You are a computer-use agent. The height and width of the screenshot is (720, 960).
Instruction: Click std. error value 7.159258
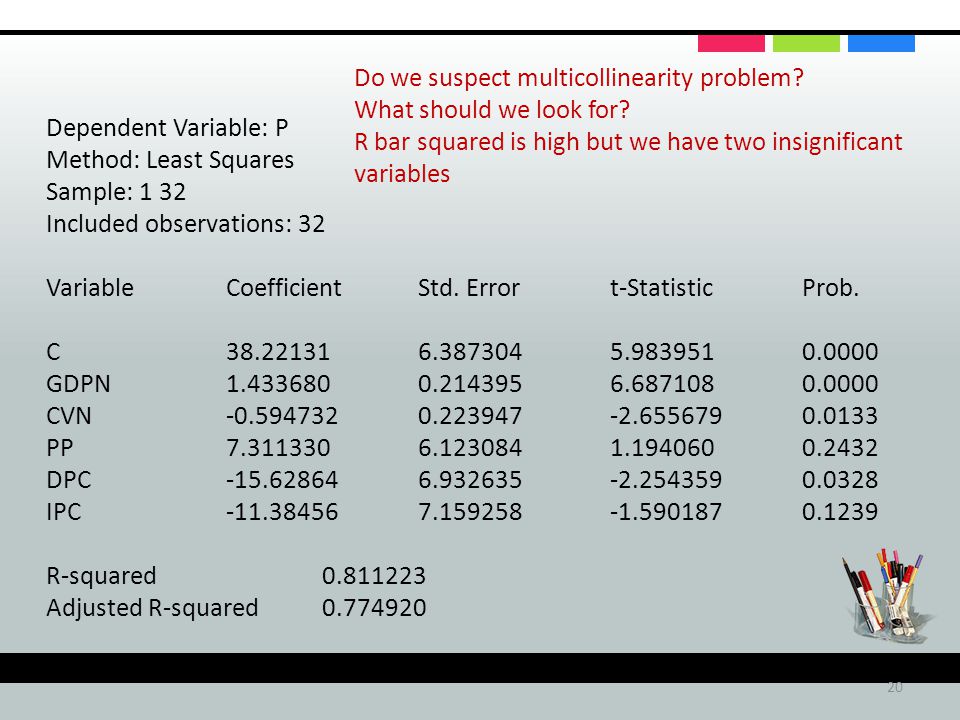tap(470, 511)
